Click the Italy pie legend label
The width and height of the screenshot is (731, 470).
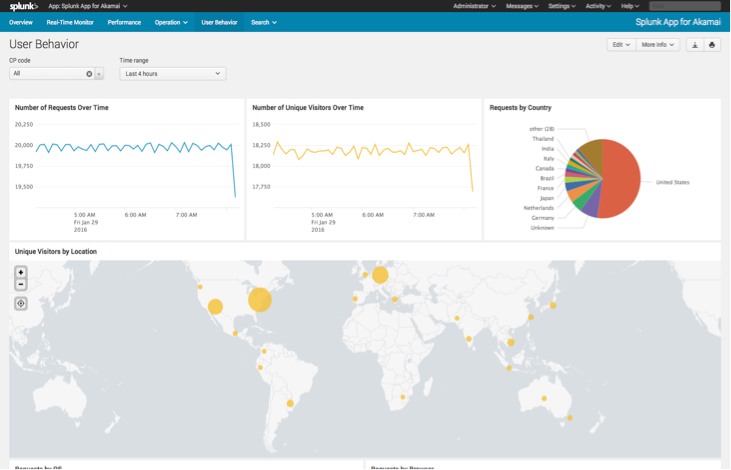pos(549,159)
